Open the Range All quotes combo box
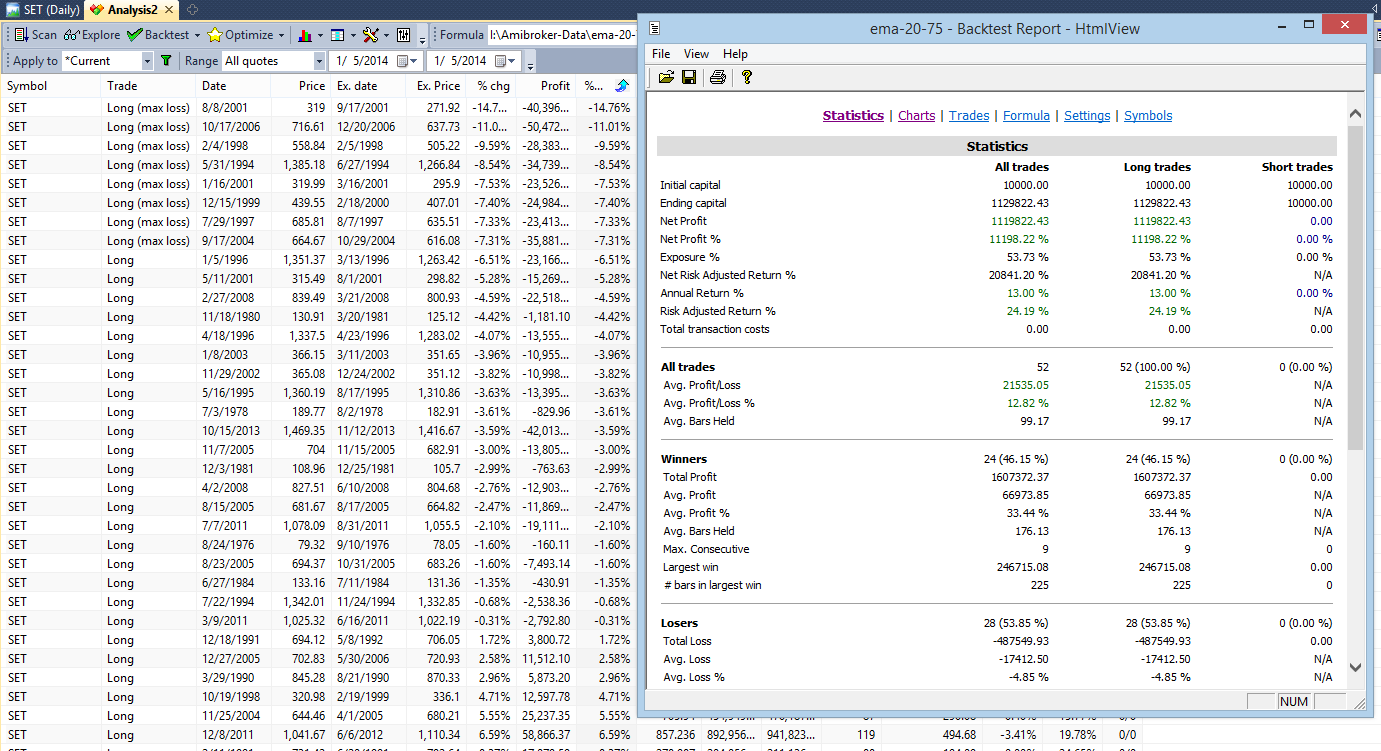1381x751 pixels. [274, 61]
